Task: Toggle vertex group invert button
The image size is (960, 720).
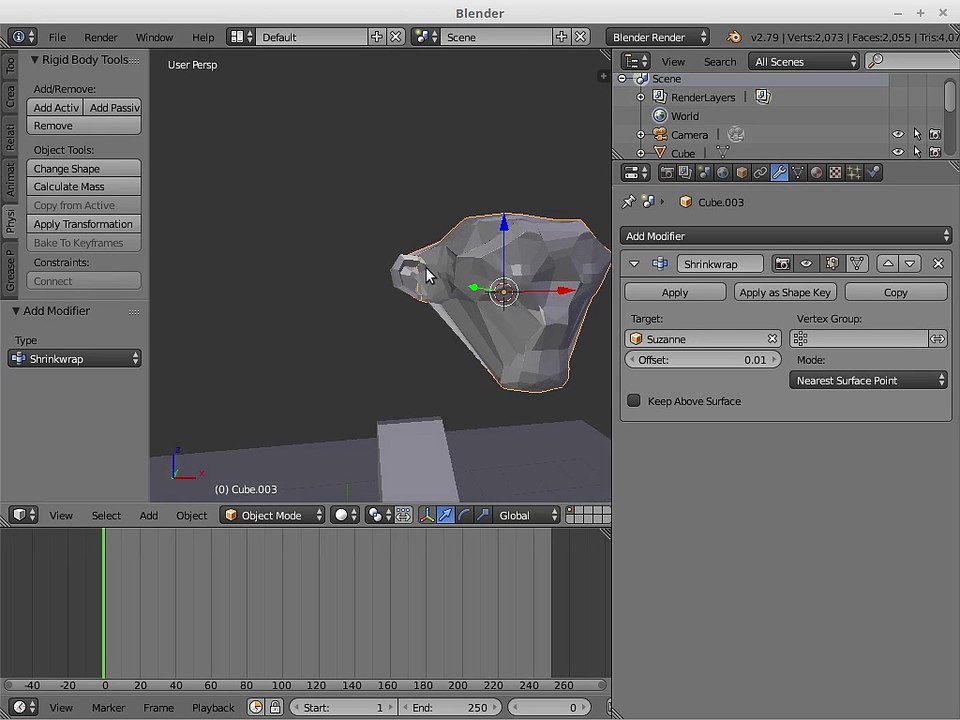Action: (x=937, y=339)
